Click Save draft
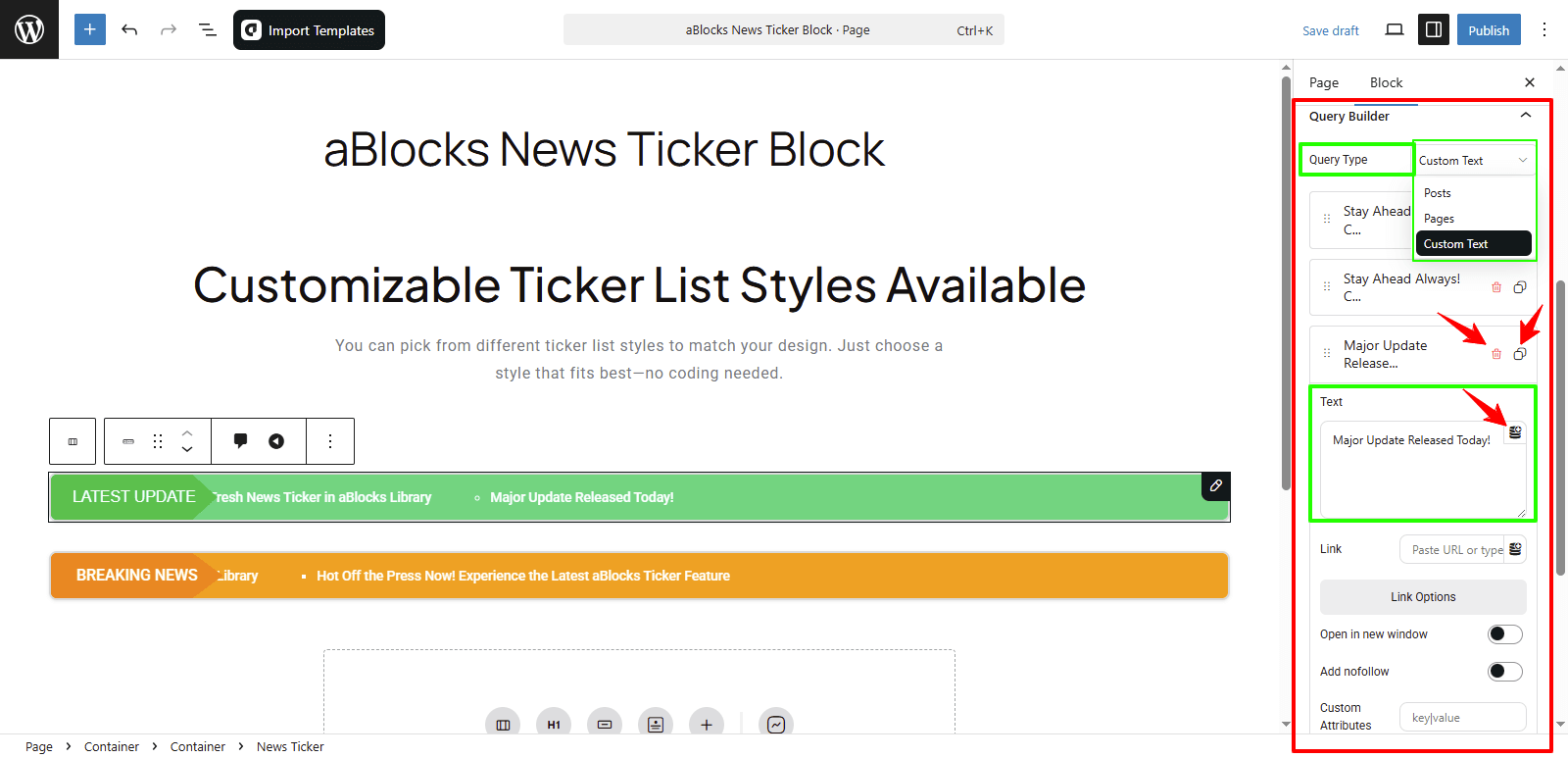The width and height of the screenshot is (1568, 758). click(1330, 30)
